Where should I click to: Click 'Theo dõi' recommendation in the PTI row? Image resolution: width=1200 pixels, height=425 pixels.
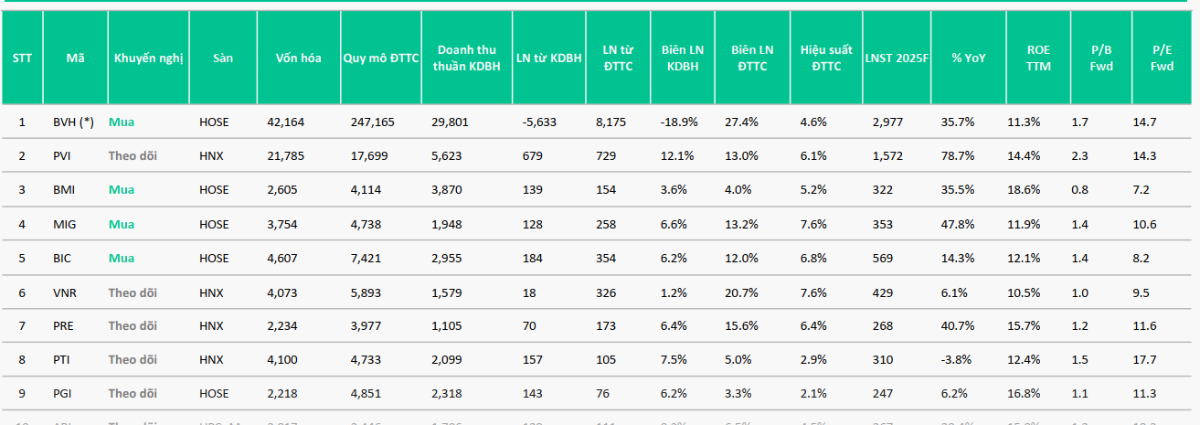(x=132, y=360)
